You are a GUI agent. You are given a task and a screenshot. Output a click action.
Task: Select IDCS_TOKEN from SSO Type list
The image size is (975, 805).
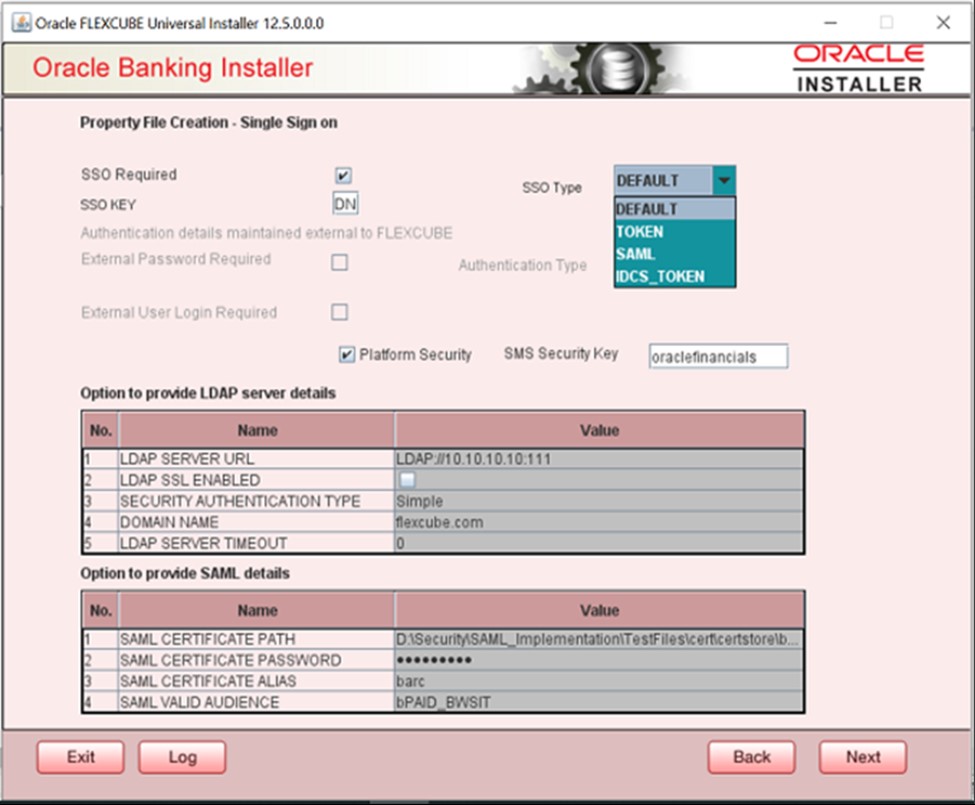click(x=675, y=277)
